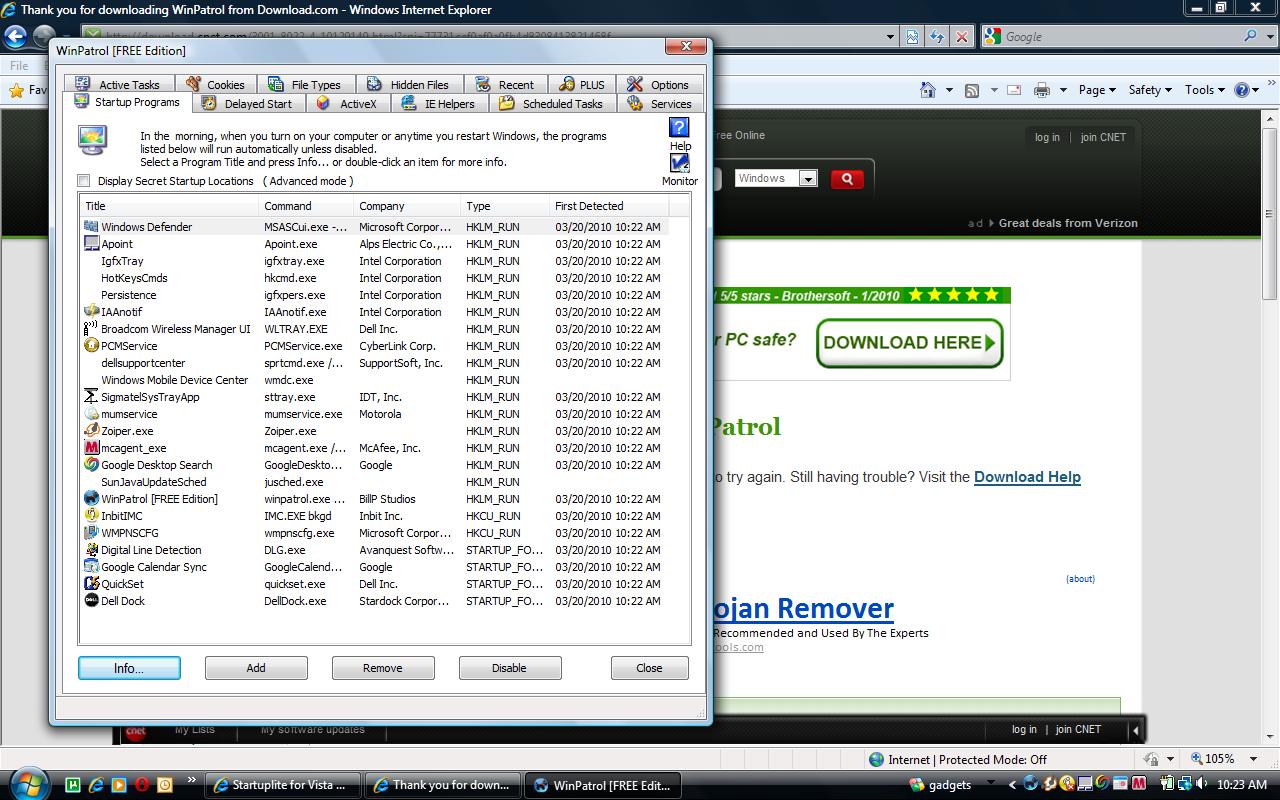This screenshot has height=800, width=1280.
Task: Click the PCMService entry icon
Action: pos(92,346)
